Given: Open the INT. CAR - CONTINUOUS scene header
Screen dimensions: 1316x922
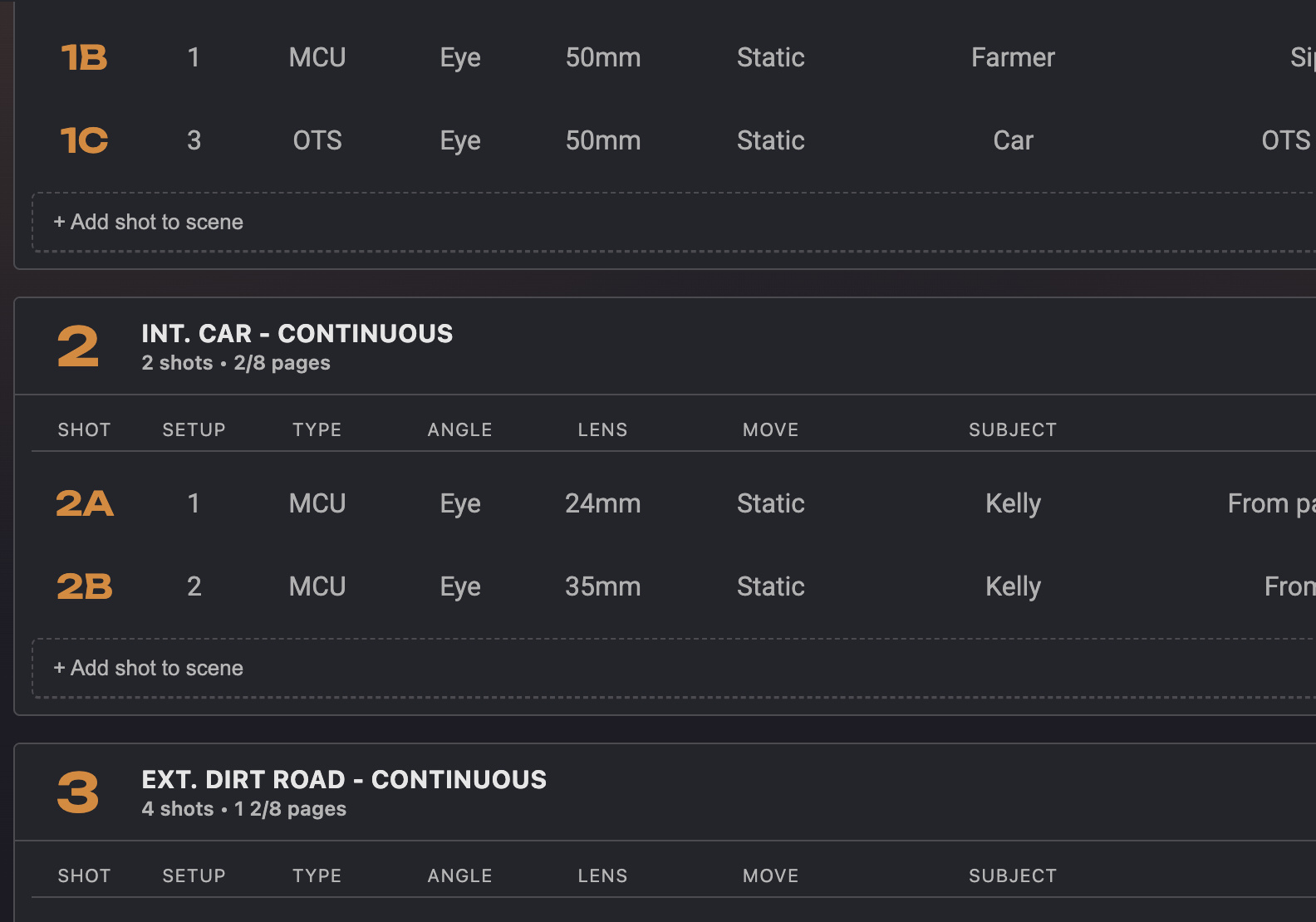Looking at the screenshot, I should (297, 334).
